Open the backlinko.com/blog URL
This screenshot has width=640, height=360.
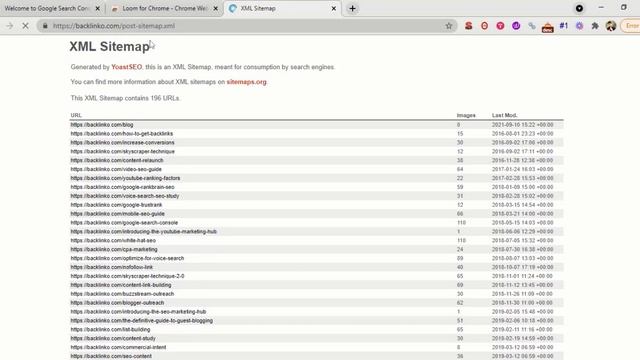[x=102, y=124]
